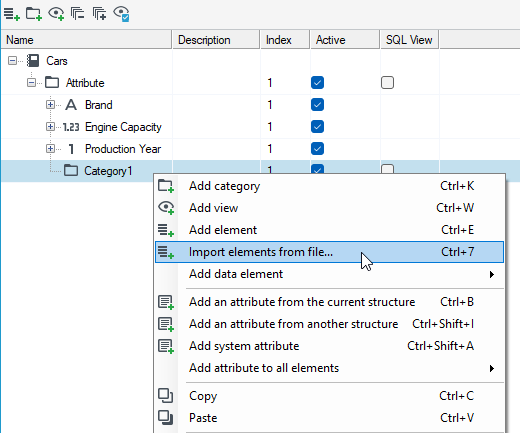Select Add an attribute from the current structure

coord(329,302)
